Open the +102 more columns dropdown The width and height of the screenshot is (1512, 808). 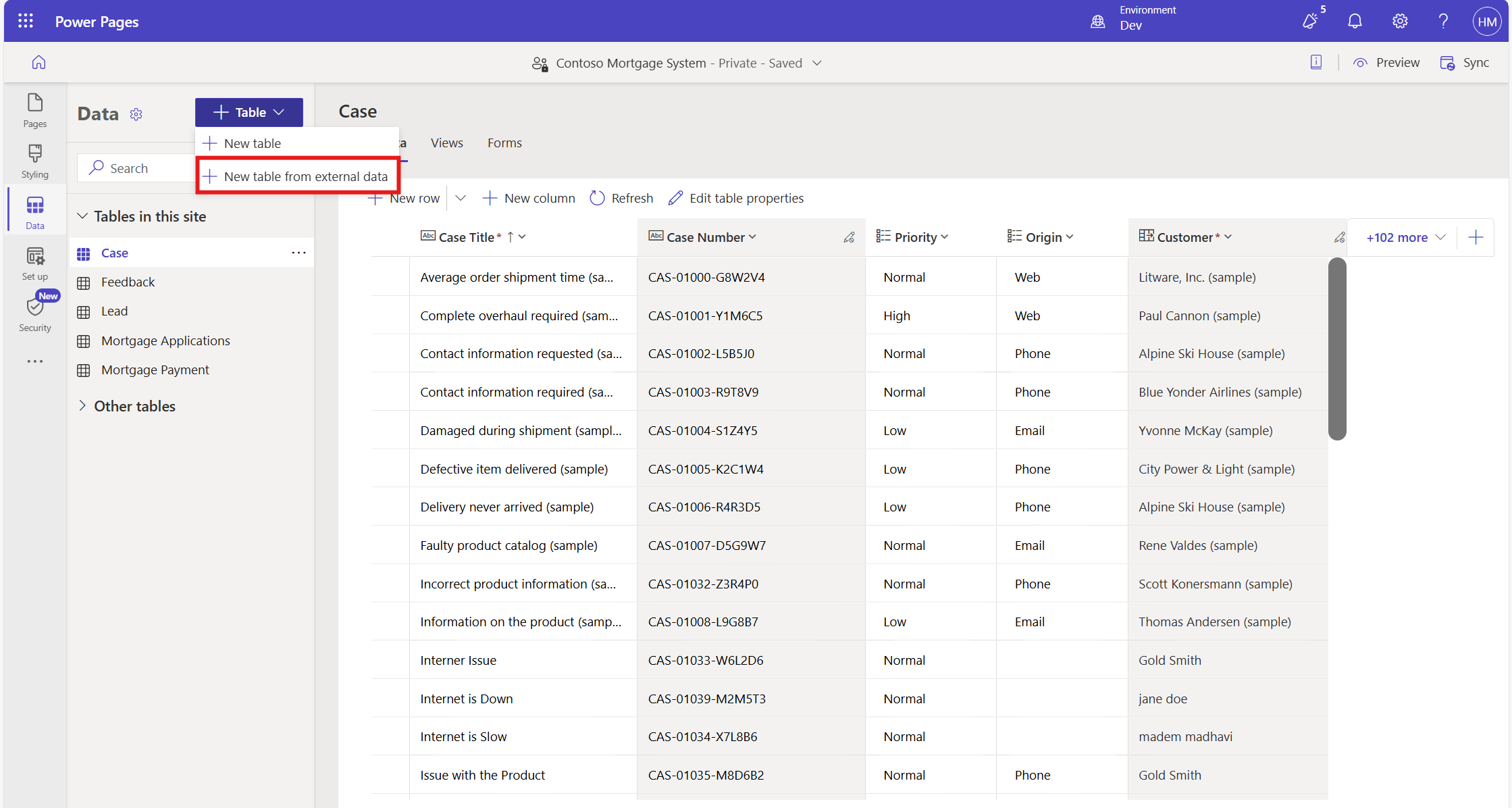(1405, 237)
